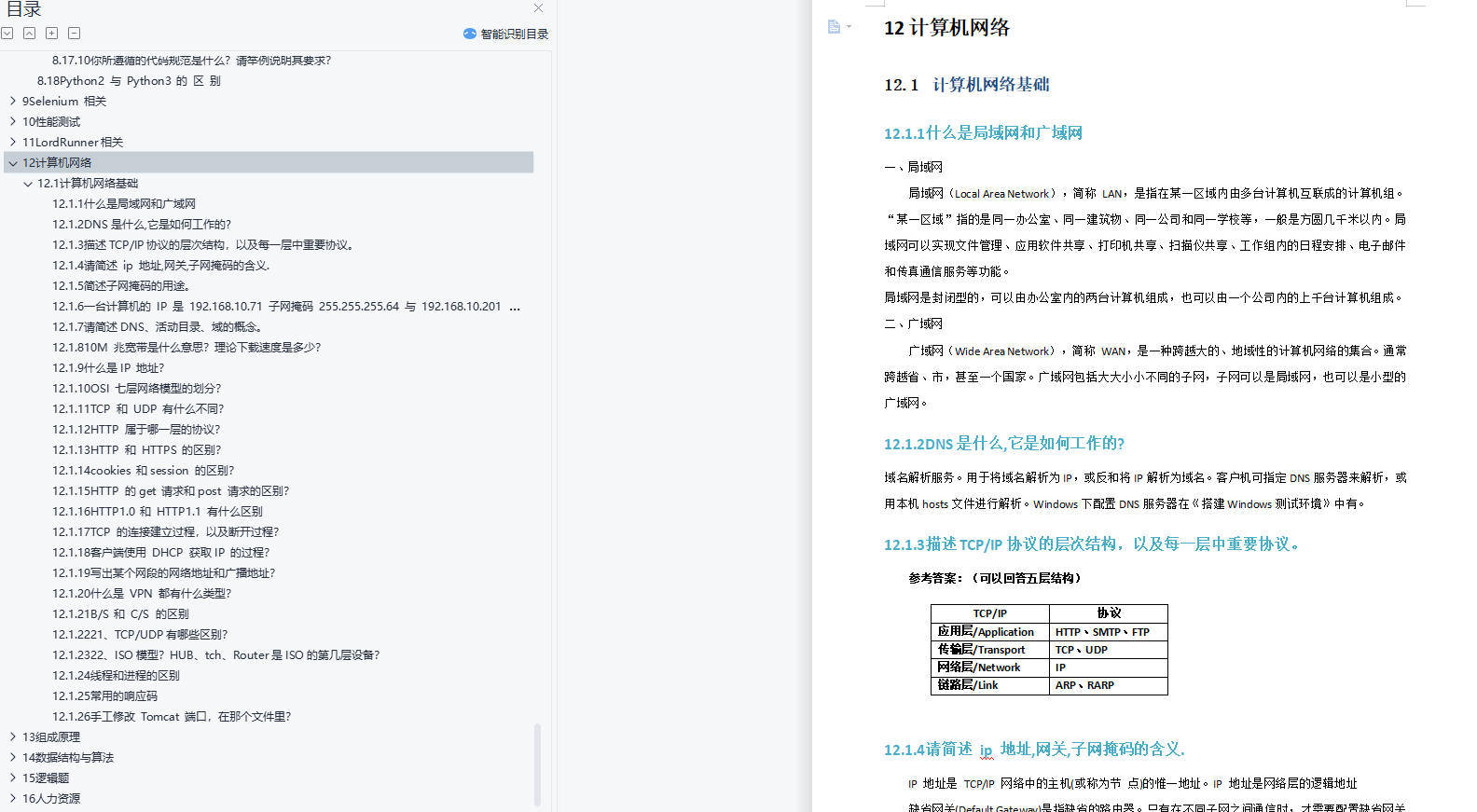Screen dimensions: 1477x812
Task: Click table cell 应用层/Application
Action: (990, 631)
